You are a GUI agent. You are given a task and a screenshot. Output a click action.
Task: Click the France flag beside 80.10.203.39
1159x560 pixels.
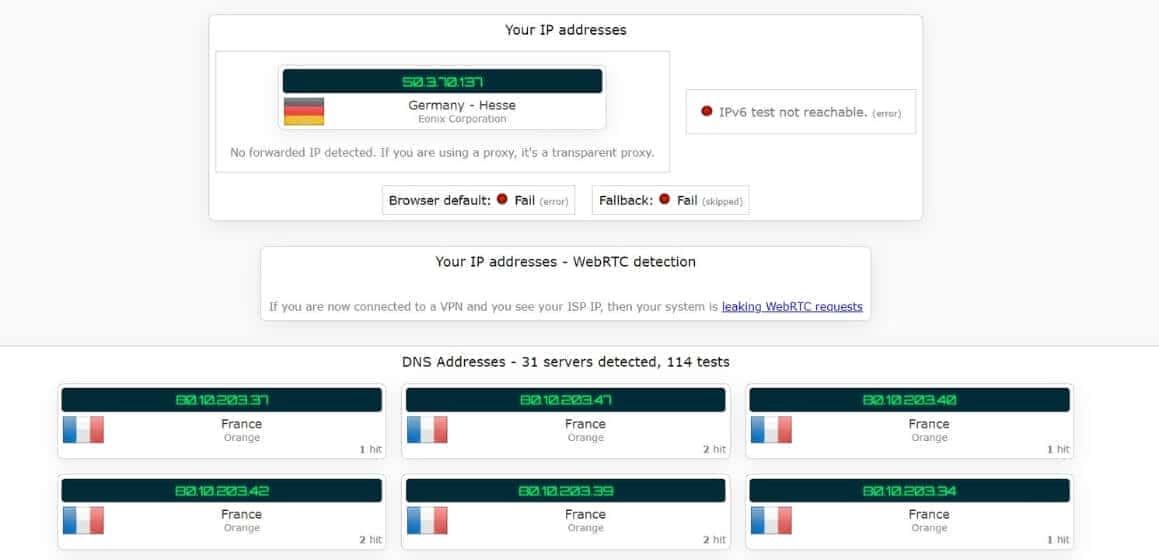click(x=427, y=520)
